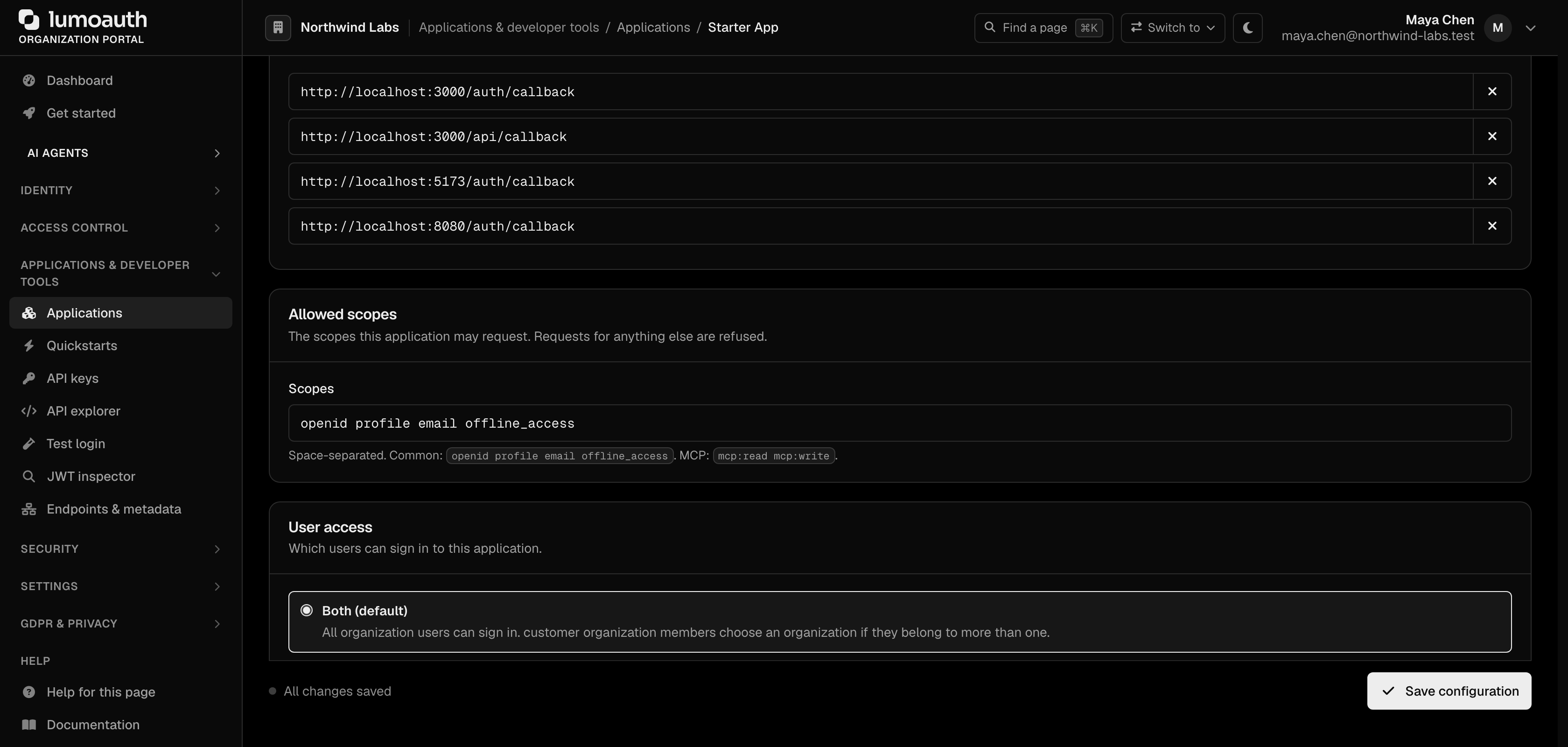Open Find a page search
This screenshot has width=1568, height=747.
1043,28
